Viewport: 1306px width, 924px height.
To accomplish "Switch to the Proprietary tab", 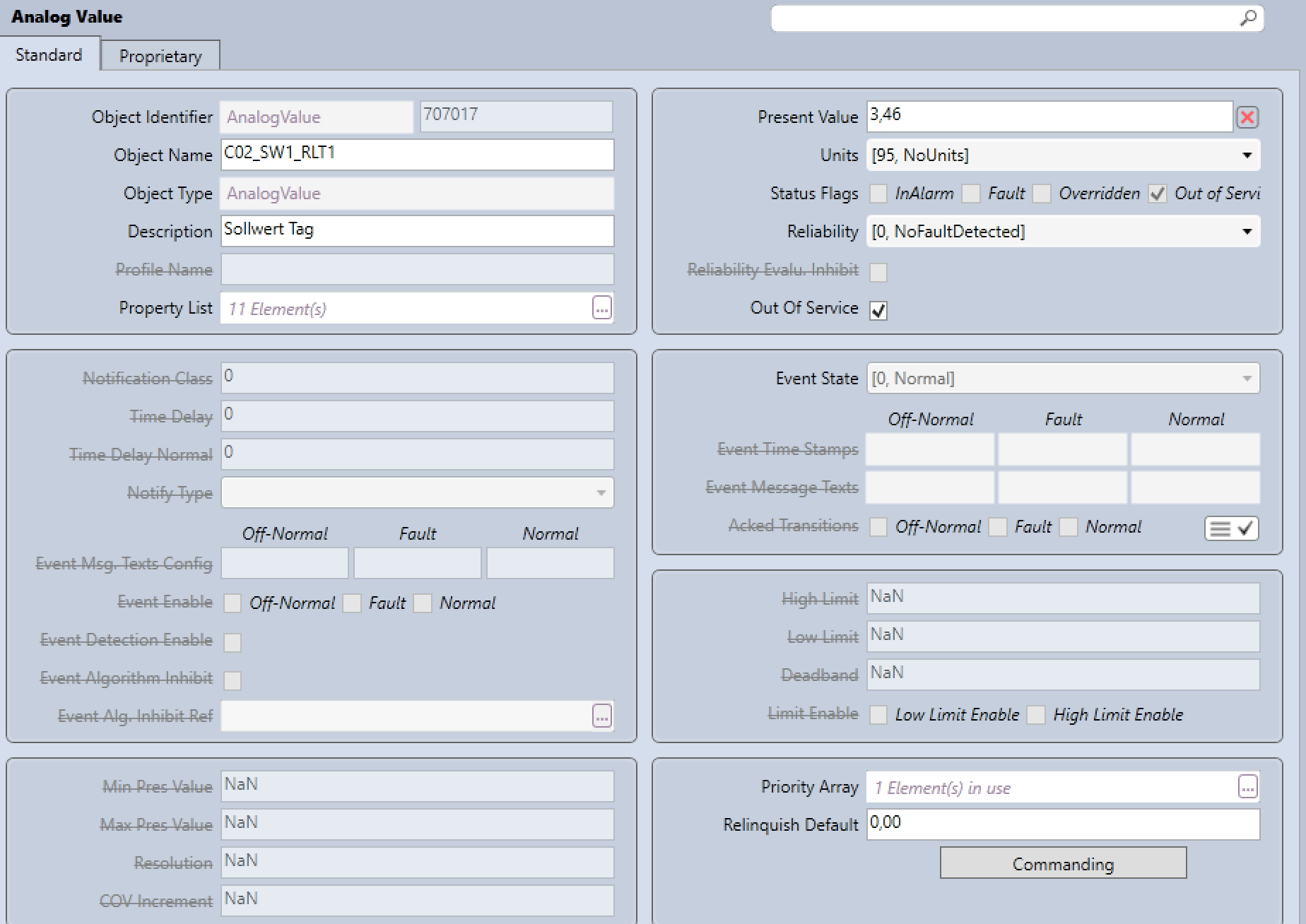I will click(x=160, y=56).
